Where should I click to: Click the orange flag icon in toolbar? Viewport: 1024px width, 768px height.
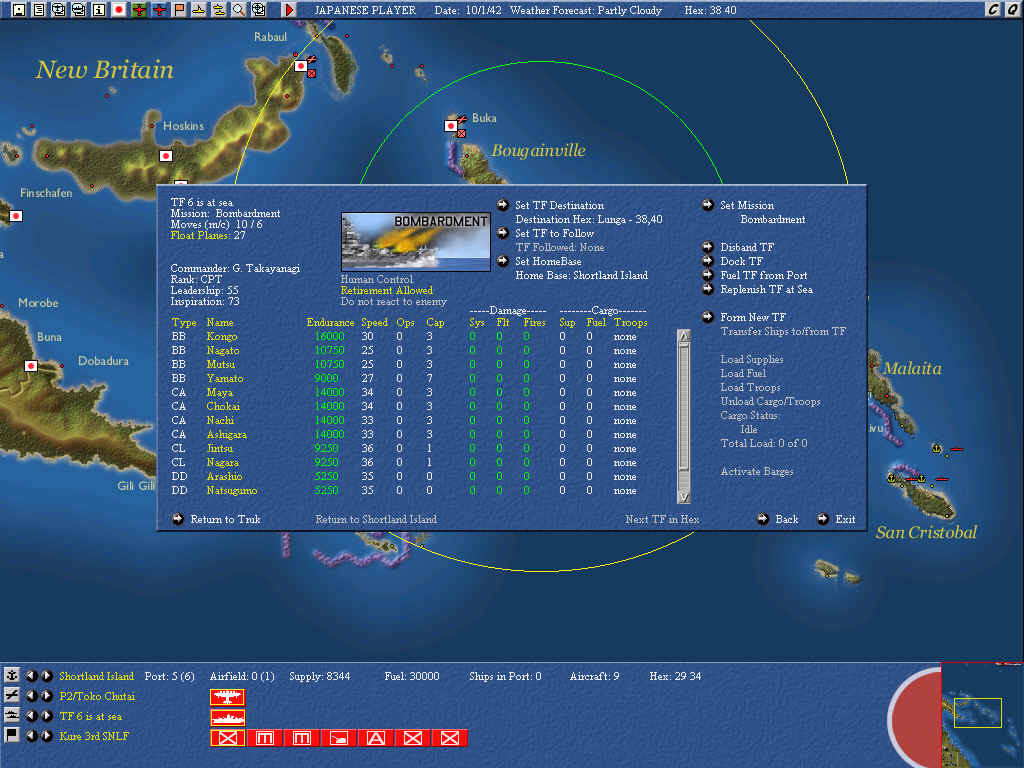tap(179, 9)
